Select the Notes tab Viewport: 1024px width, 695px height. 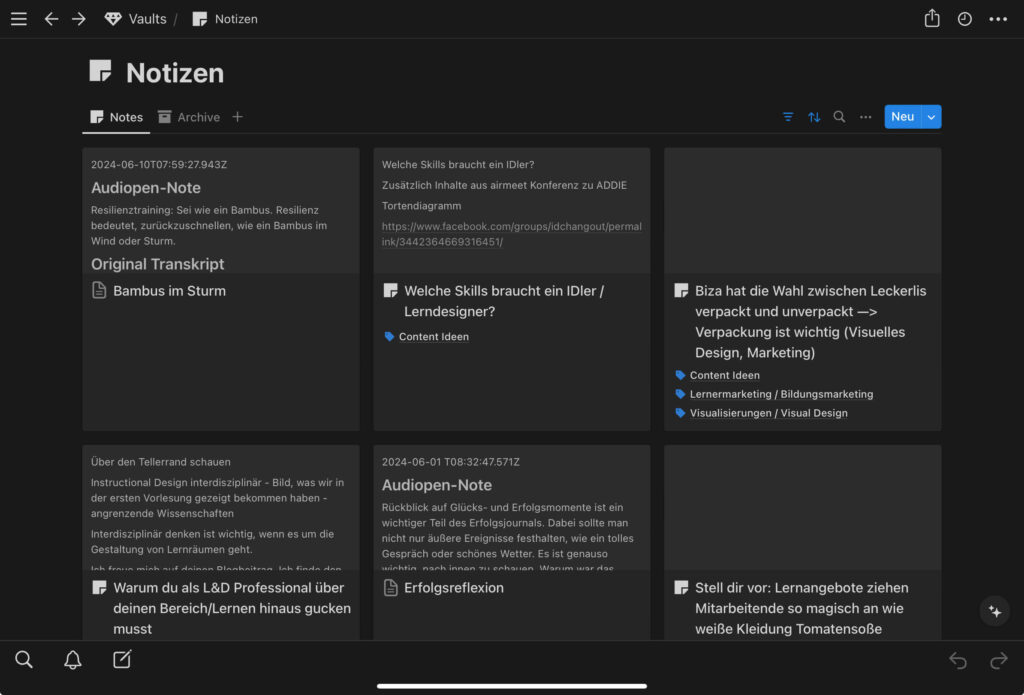[x=116, y=117]
